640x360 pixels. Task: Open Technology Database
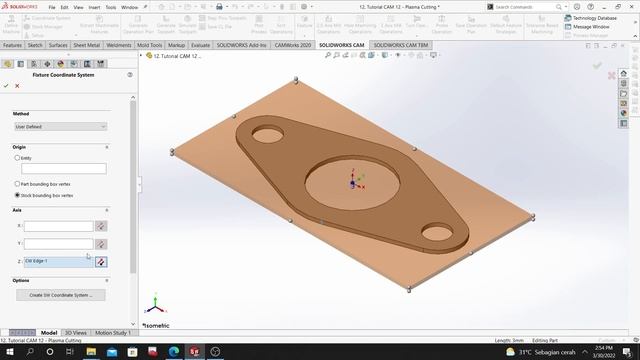591,18
